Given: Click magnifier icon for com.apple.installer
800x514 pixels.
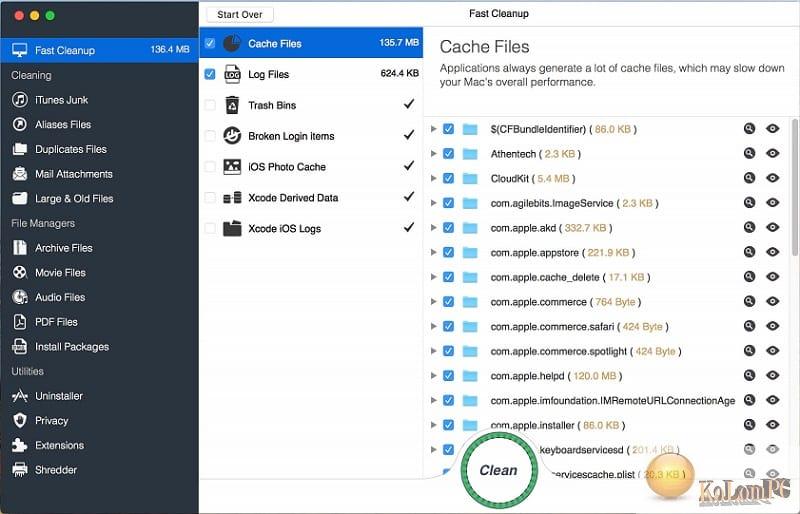Looking at the screenshot, I should point(749,424).
